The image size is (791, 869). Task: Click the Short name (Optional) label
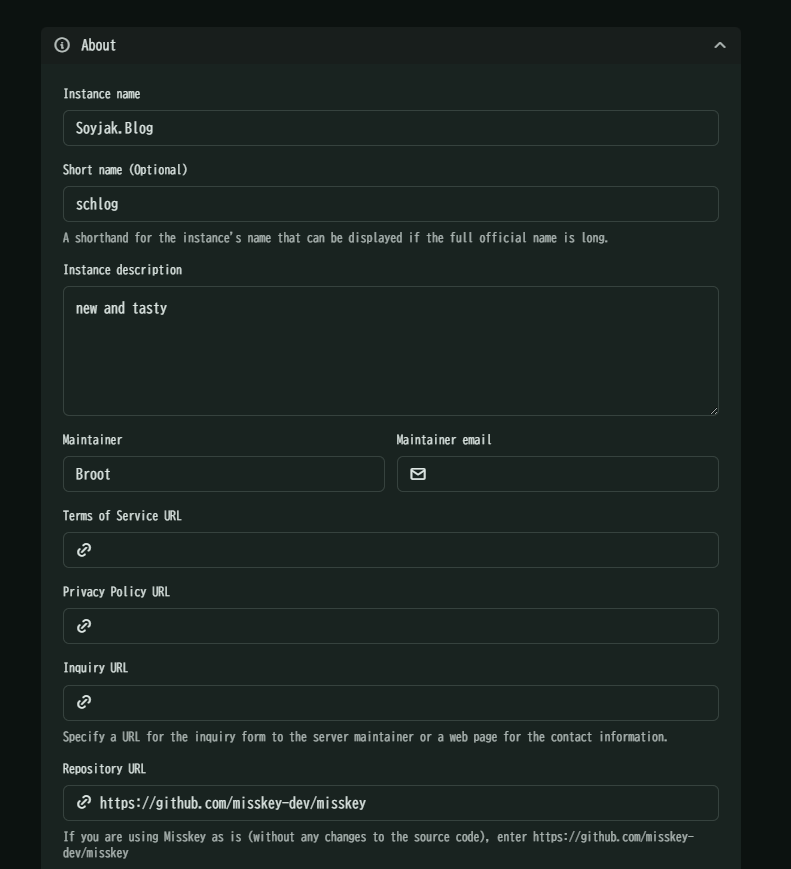click(x=125, y=170)
